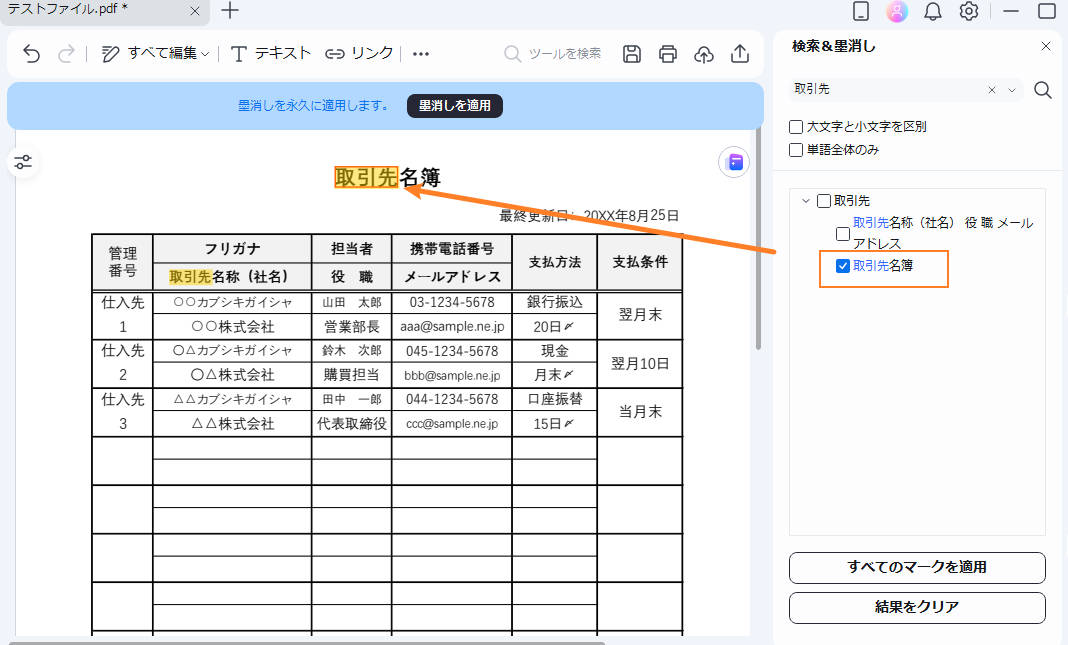
Task: Open the more tools ellipsis icon
Action: [x=420, y=54]
